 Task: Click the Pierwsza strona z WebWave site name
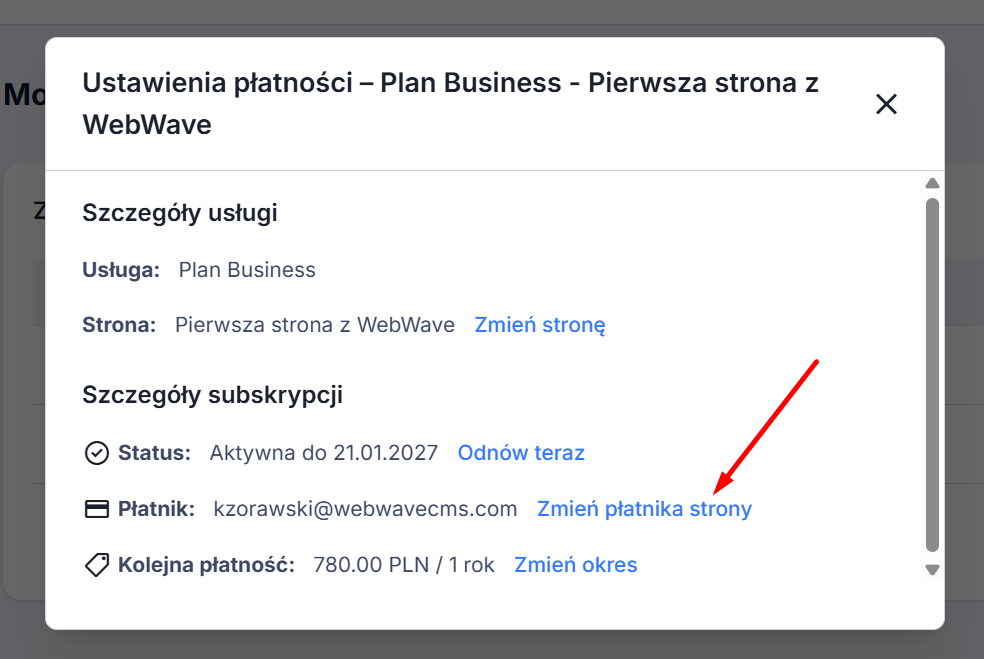315,325
